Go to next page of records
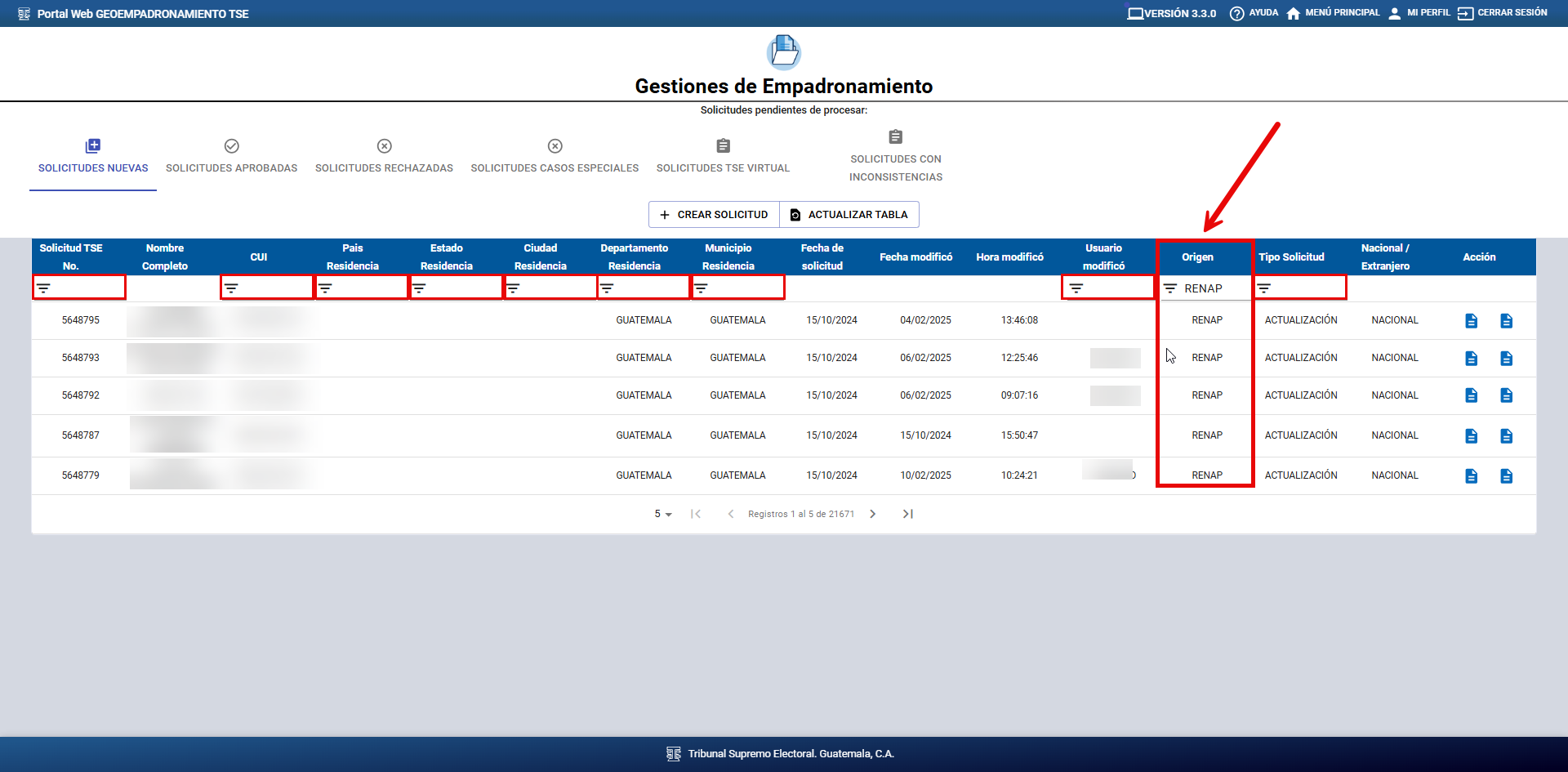 [x=872, y=514]
